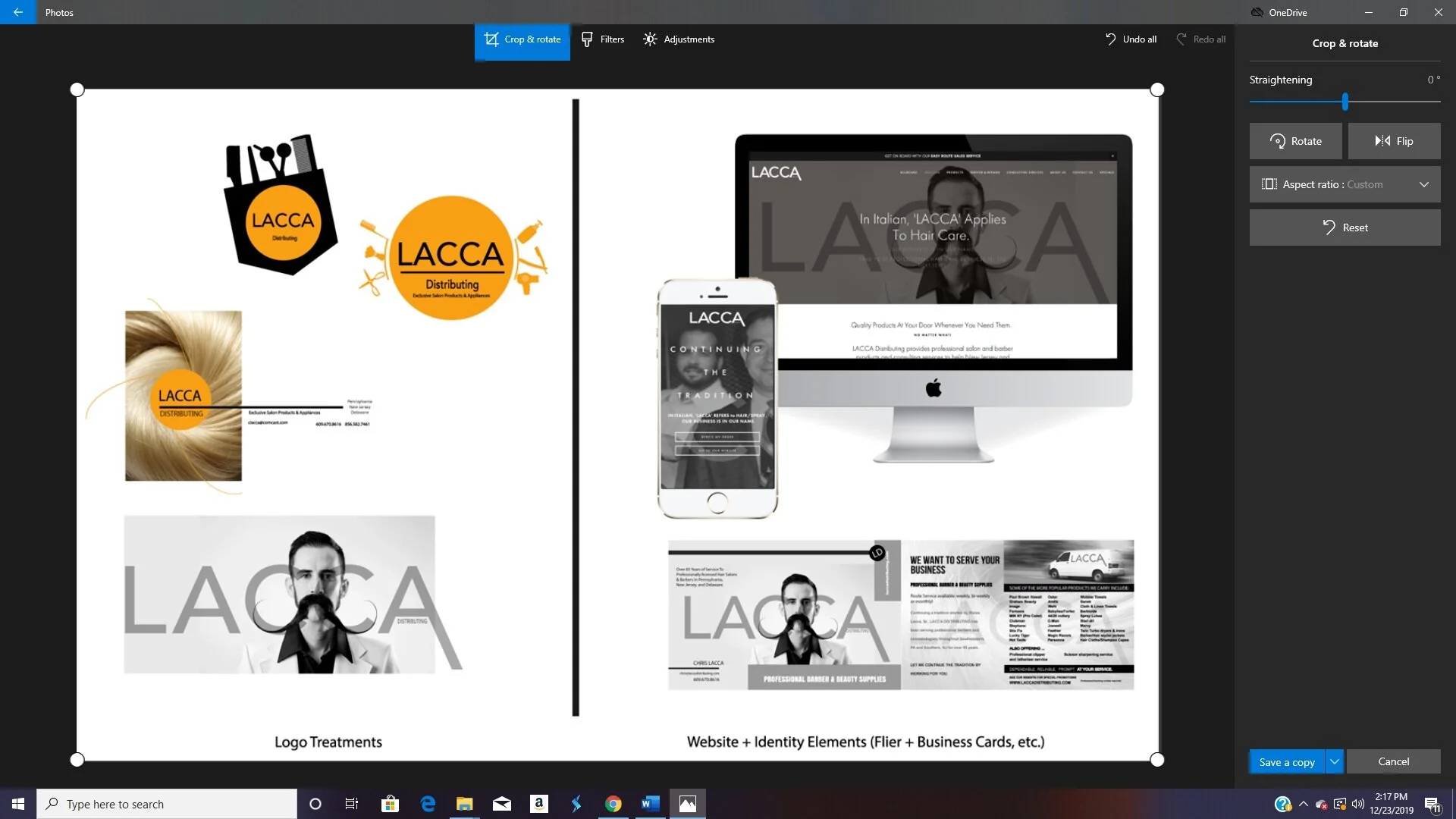Expand the Aspect ratio dropdown

coord(1345,184)
